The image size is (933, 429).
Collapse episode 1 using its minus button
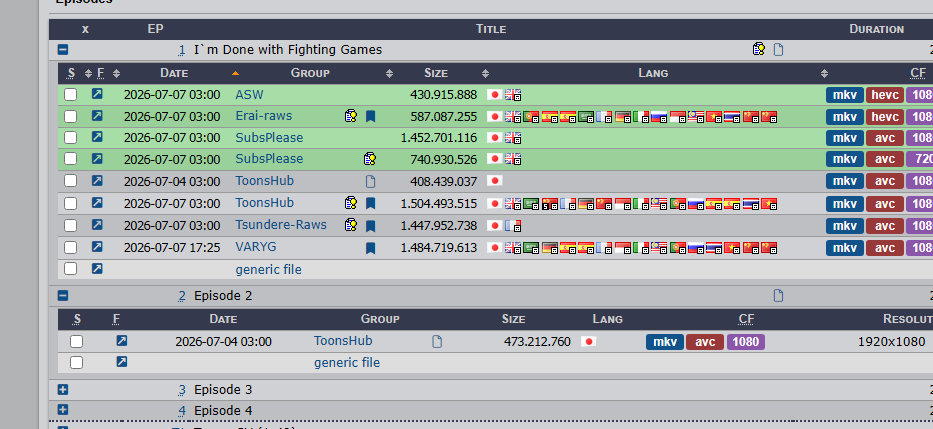(x=62, y=49)
